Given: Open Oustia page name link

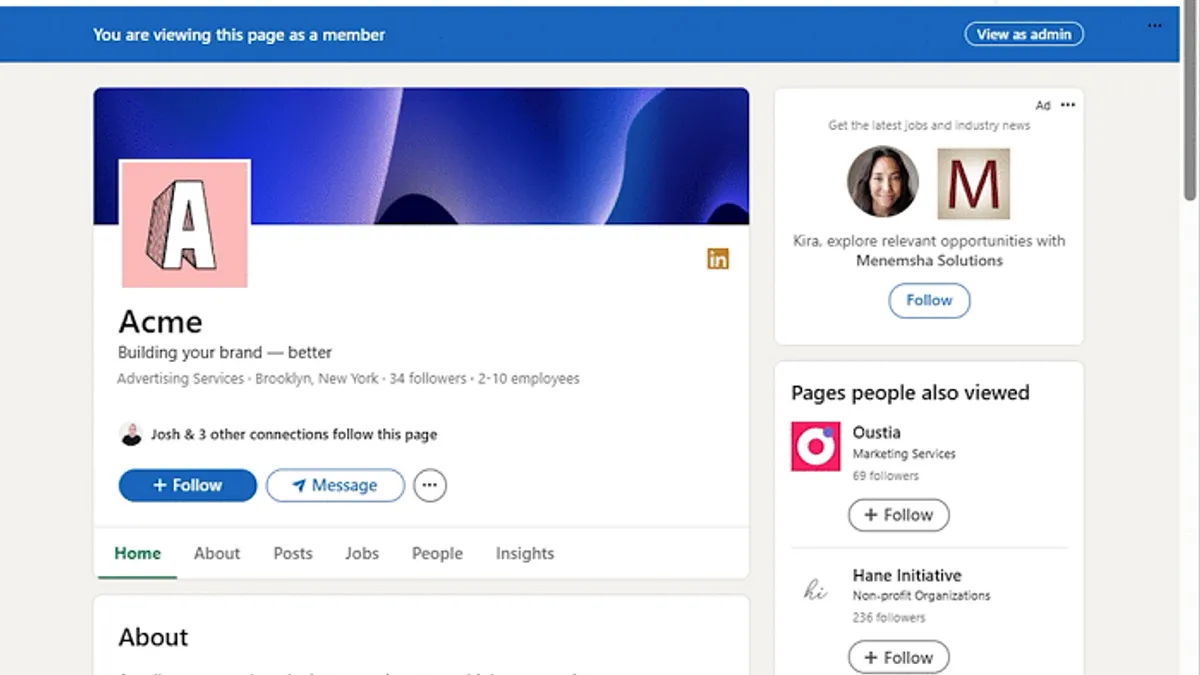Looking at the screenshot, I should click(877, 432).
